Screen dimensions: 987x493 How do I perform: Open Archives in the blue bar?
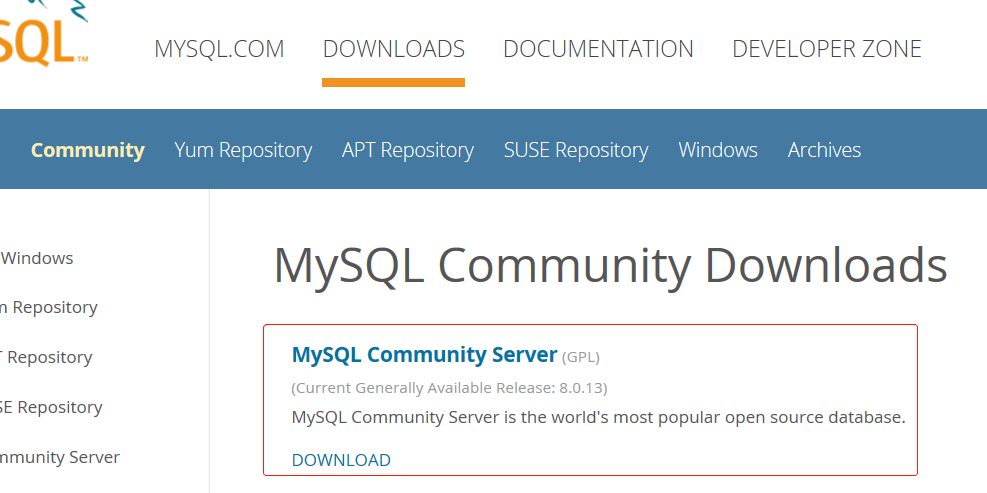824,150
